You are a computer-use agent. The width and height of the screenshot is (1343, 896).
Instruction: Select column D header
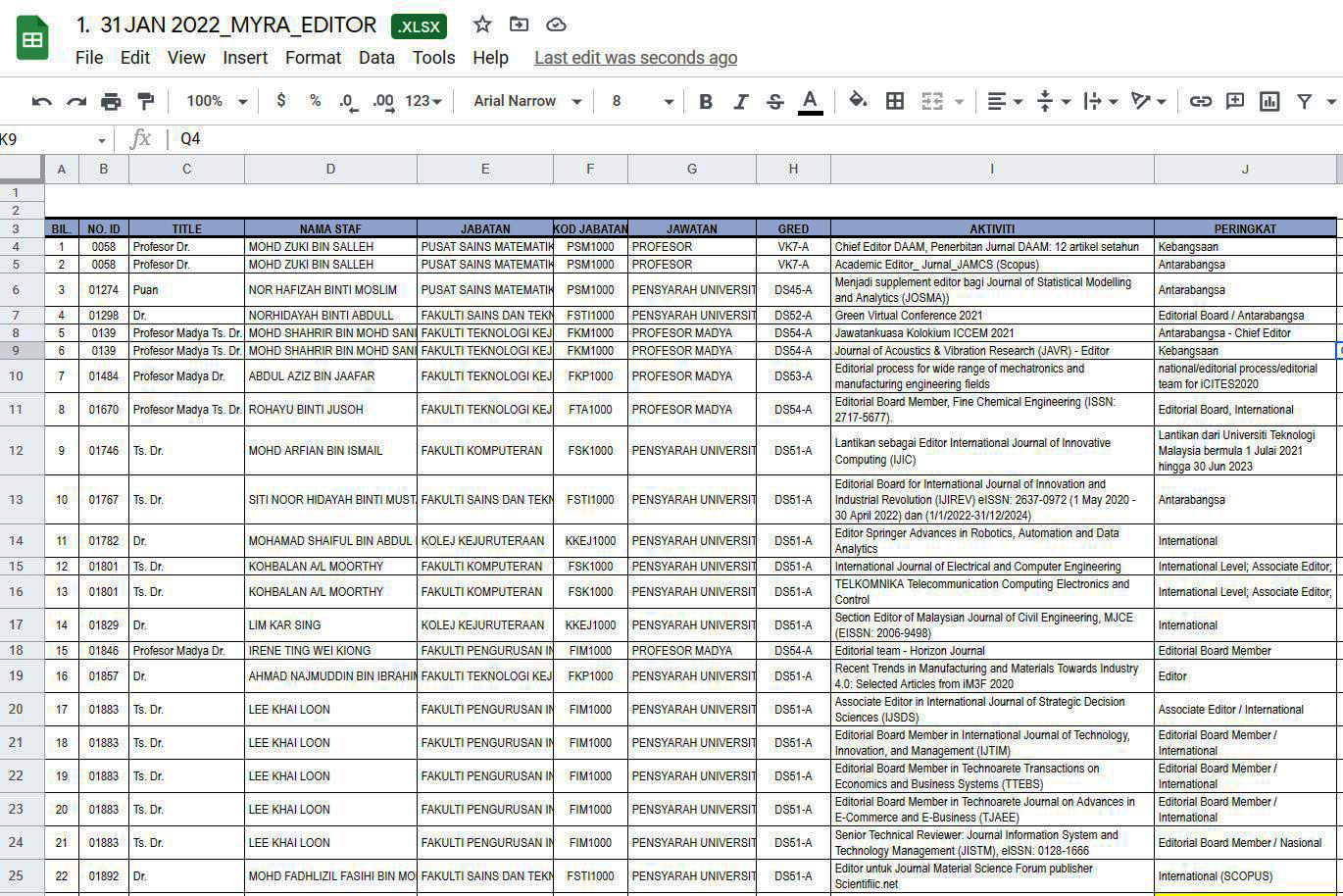point(330,169)
